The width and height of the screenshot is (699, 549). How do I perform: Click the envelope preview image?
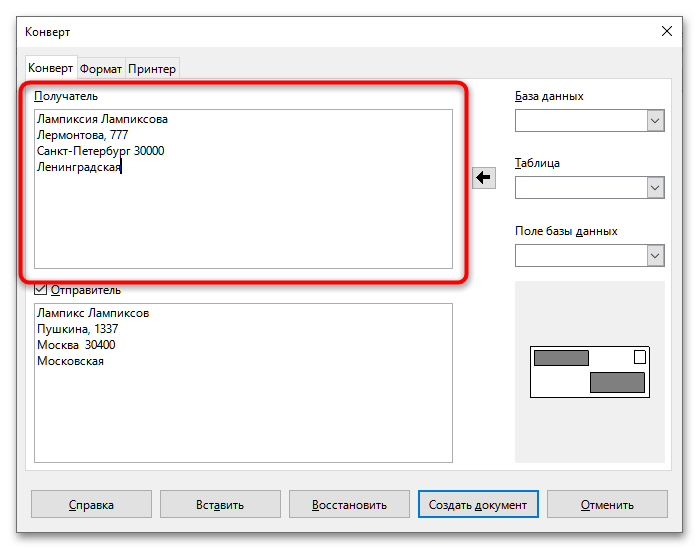pos(589,370)
